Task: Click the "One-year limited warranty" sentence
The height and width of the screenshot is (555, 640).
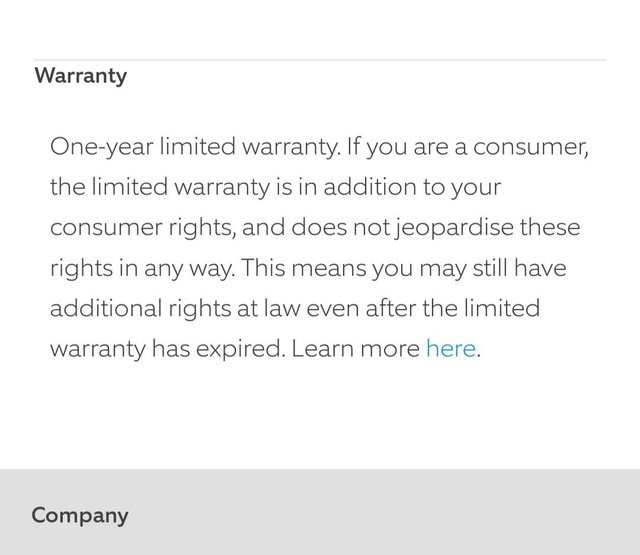Action: pyautogui.click(x=194, y=147)
